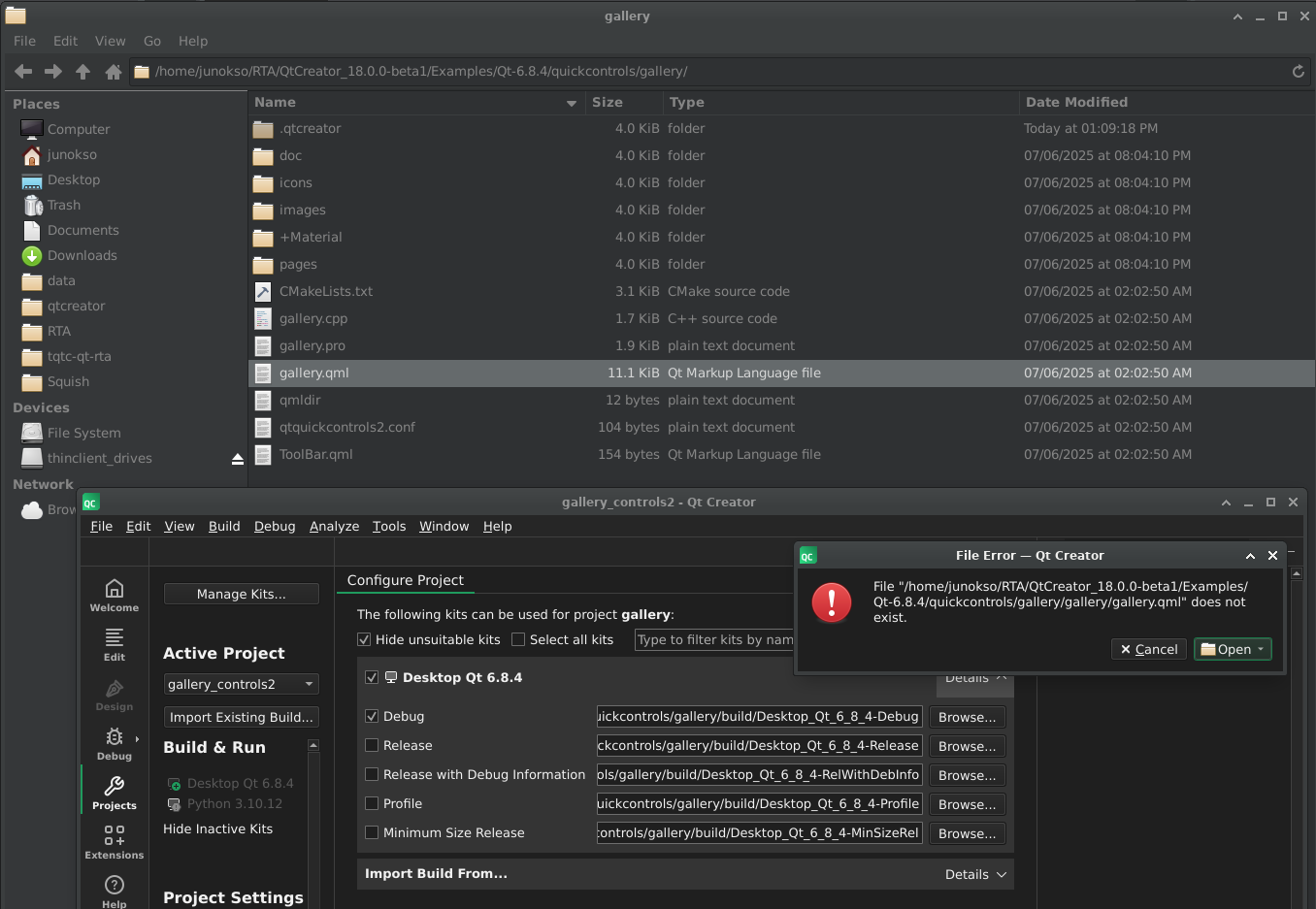Open File menu in file manager

coord(24,41)
